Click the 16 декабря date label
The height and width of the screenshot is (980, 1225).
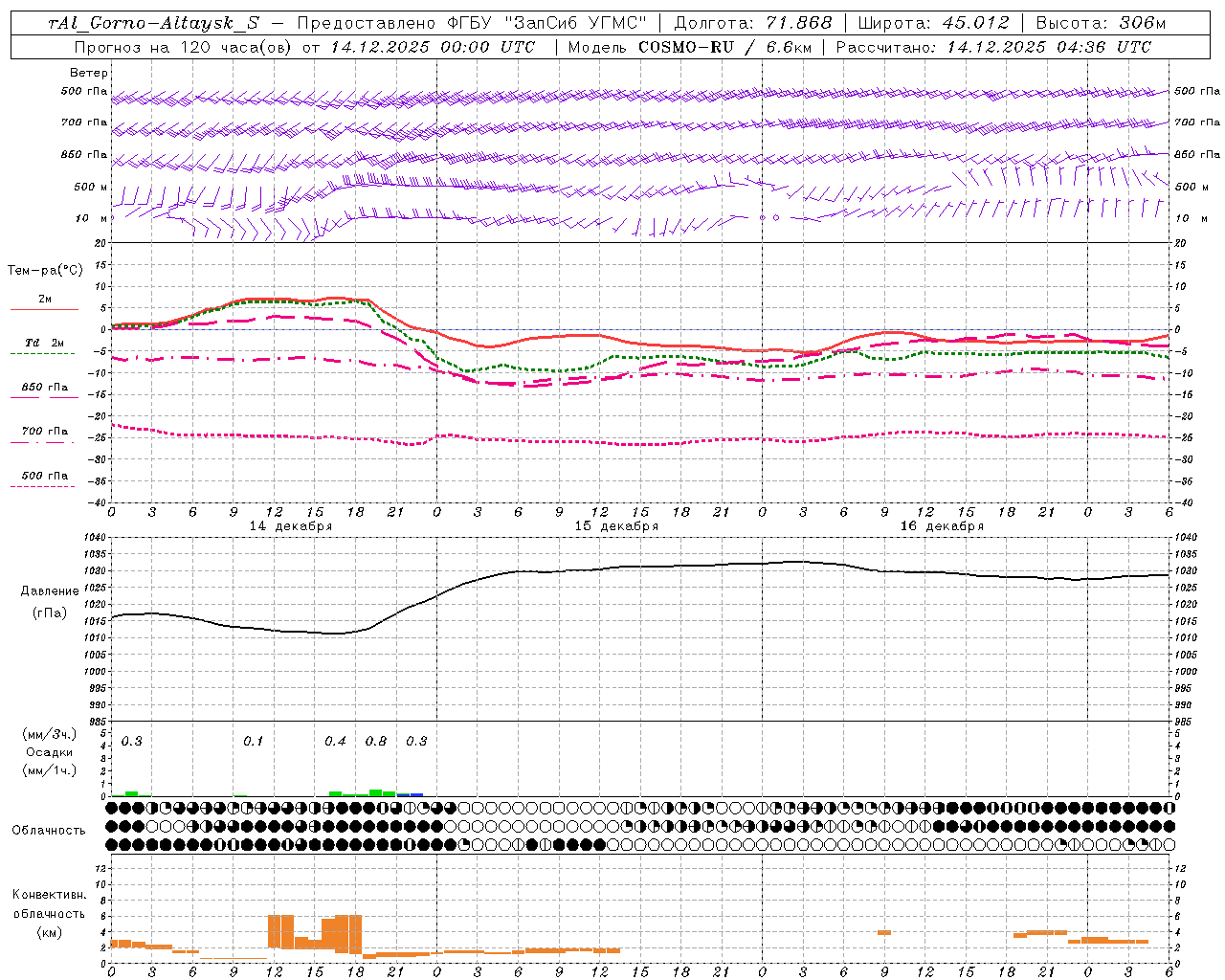click(942, 526)
